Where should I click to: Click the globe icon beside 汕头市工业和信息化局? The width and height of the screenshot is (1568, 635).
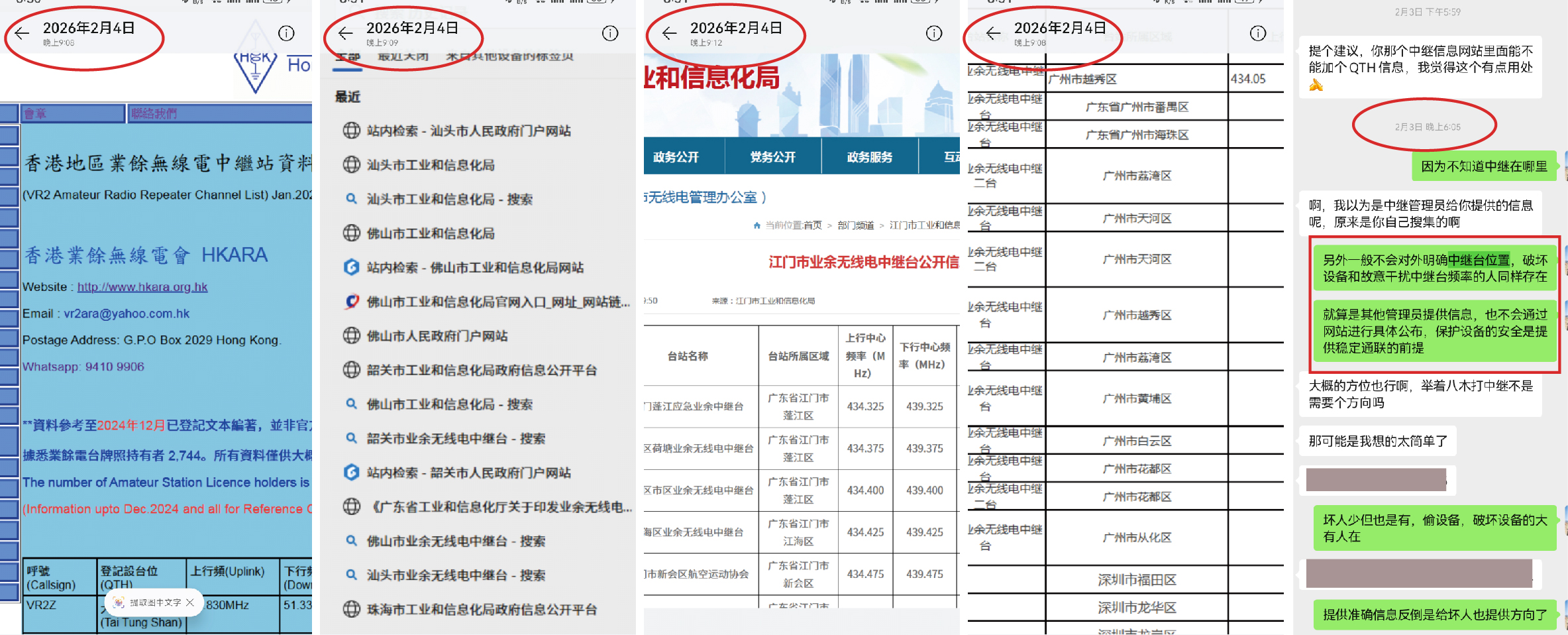tap(352, 164)
